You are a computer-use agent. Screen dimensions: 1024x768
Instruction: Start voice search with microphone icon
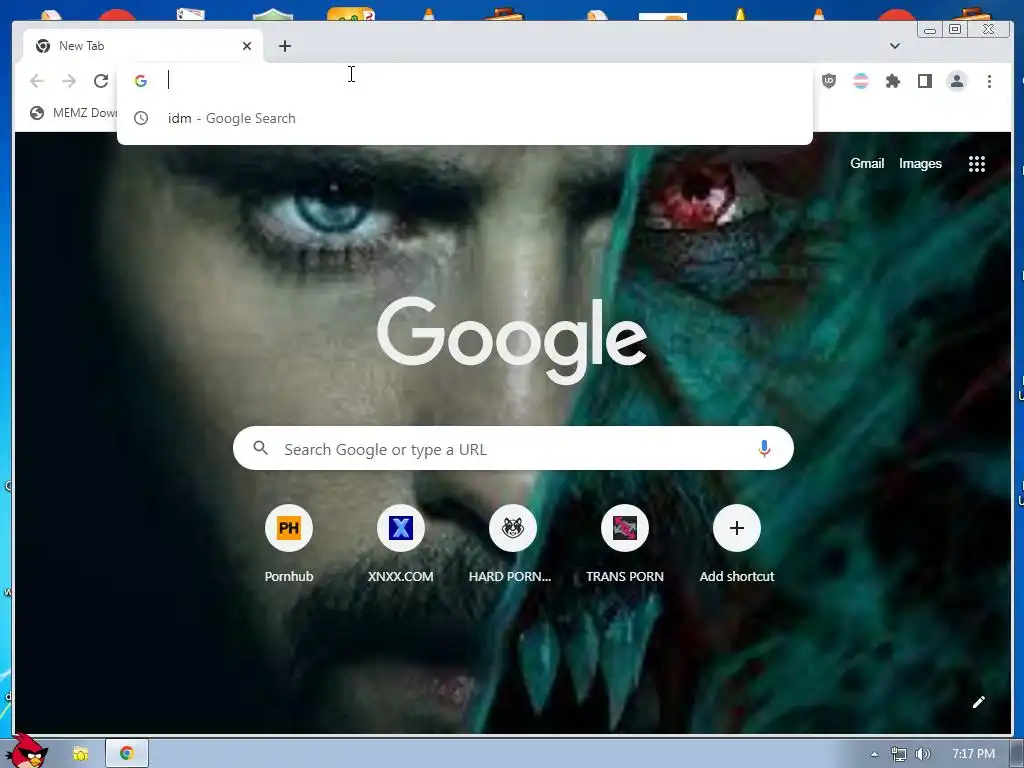pos(764,449)
